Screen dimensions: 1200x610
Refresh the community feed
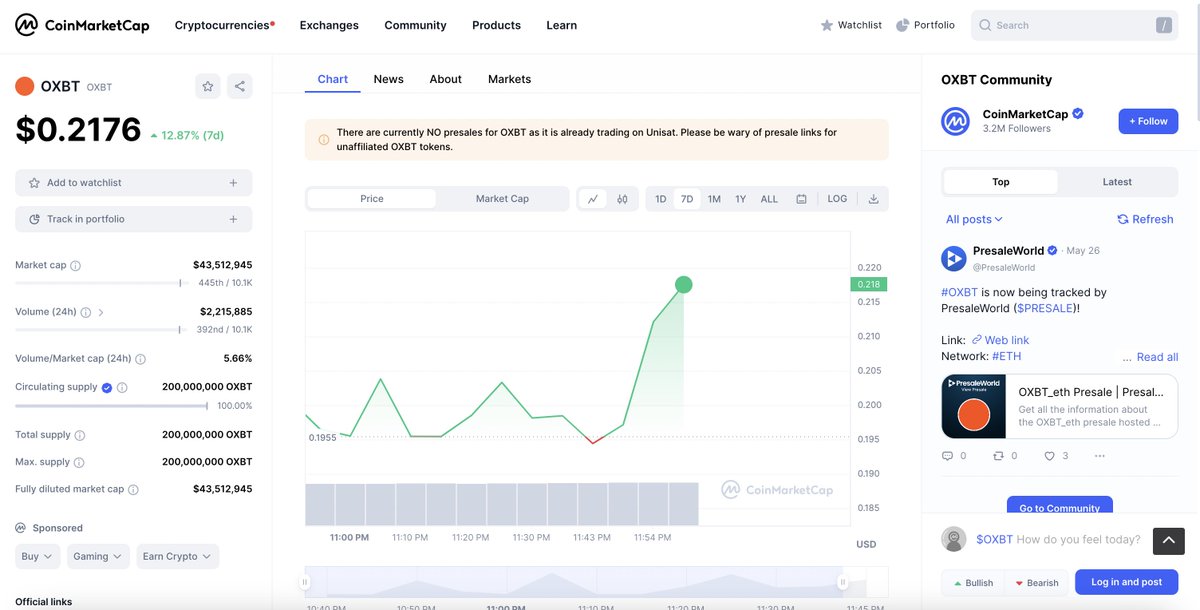point(1145,219)
